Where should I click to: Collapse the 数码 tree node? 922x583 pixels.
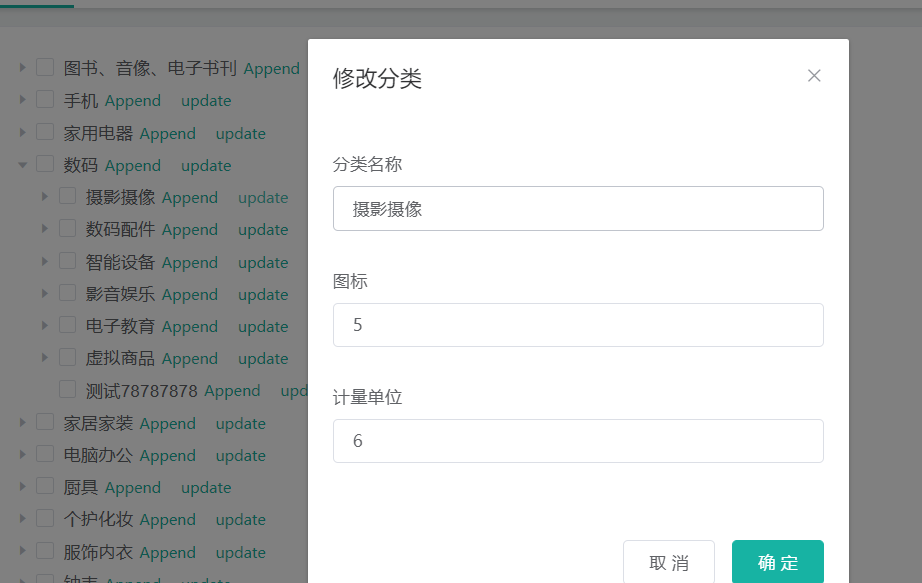pyautogui.click(x=22, y=165)
